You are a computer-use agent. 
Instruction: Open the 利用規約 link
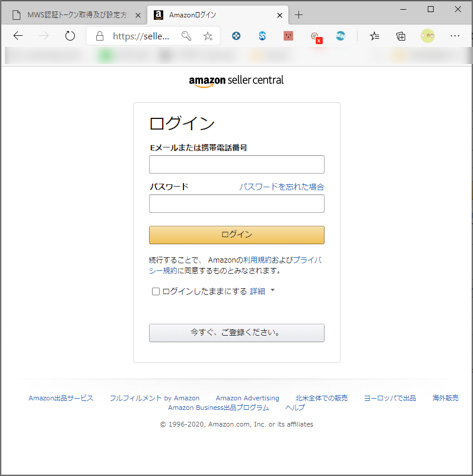coord(257,260)
